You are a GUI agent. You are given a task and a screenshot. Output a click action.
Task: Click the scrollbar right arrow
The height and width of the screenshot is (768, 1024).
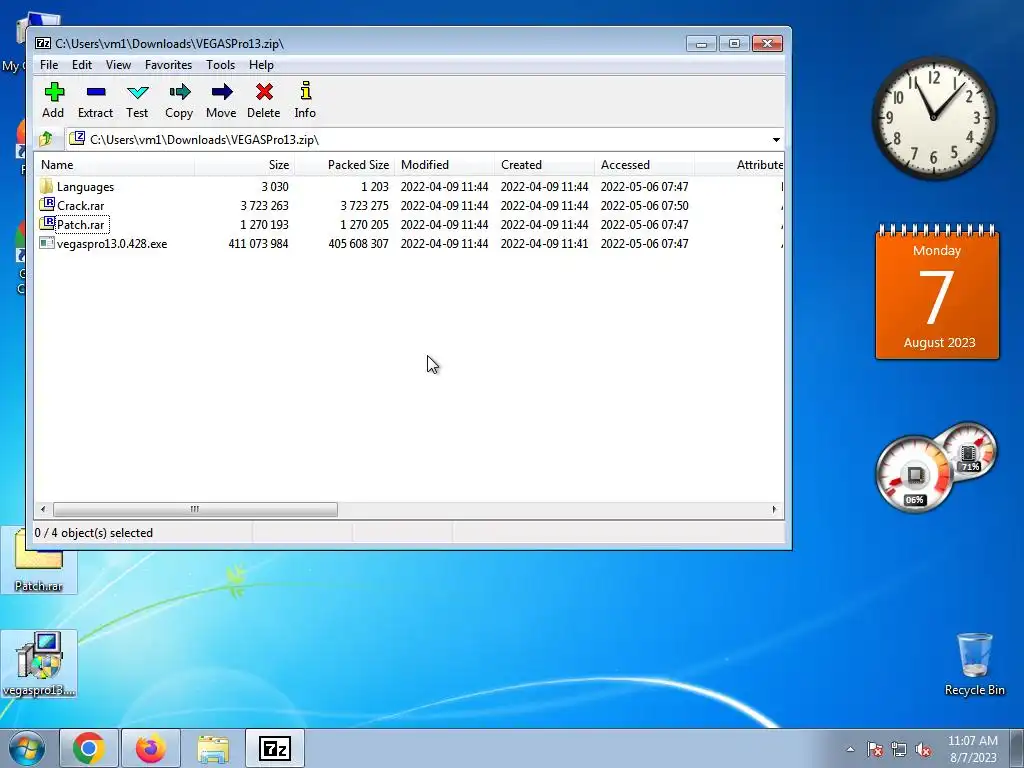click(x=775, y=509)
